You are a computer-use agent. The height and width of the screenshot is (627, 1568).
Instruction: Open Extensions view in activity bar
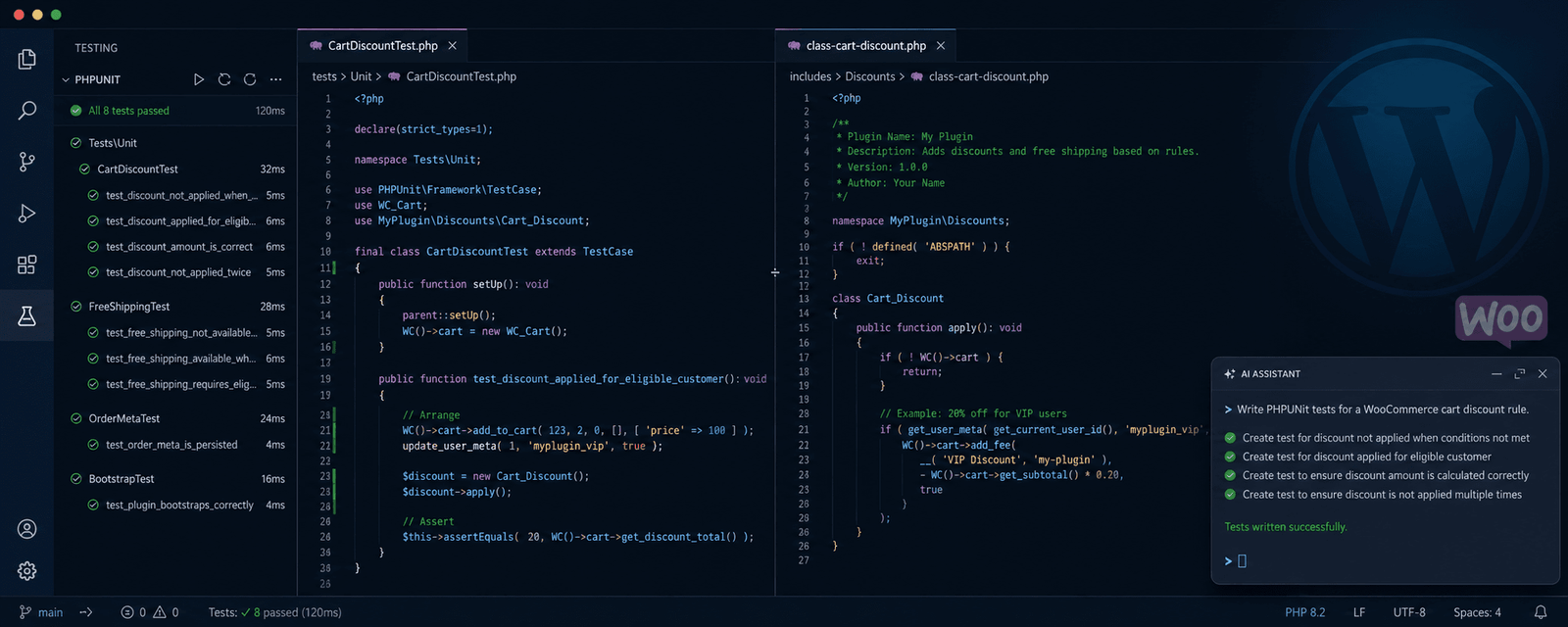coord(27,265)
